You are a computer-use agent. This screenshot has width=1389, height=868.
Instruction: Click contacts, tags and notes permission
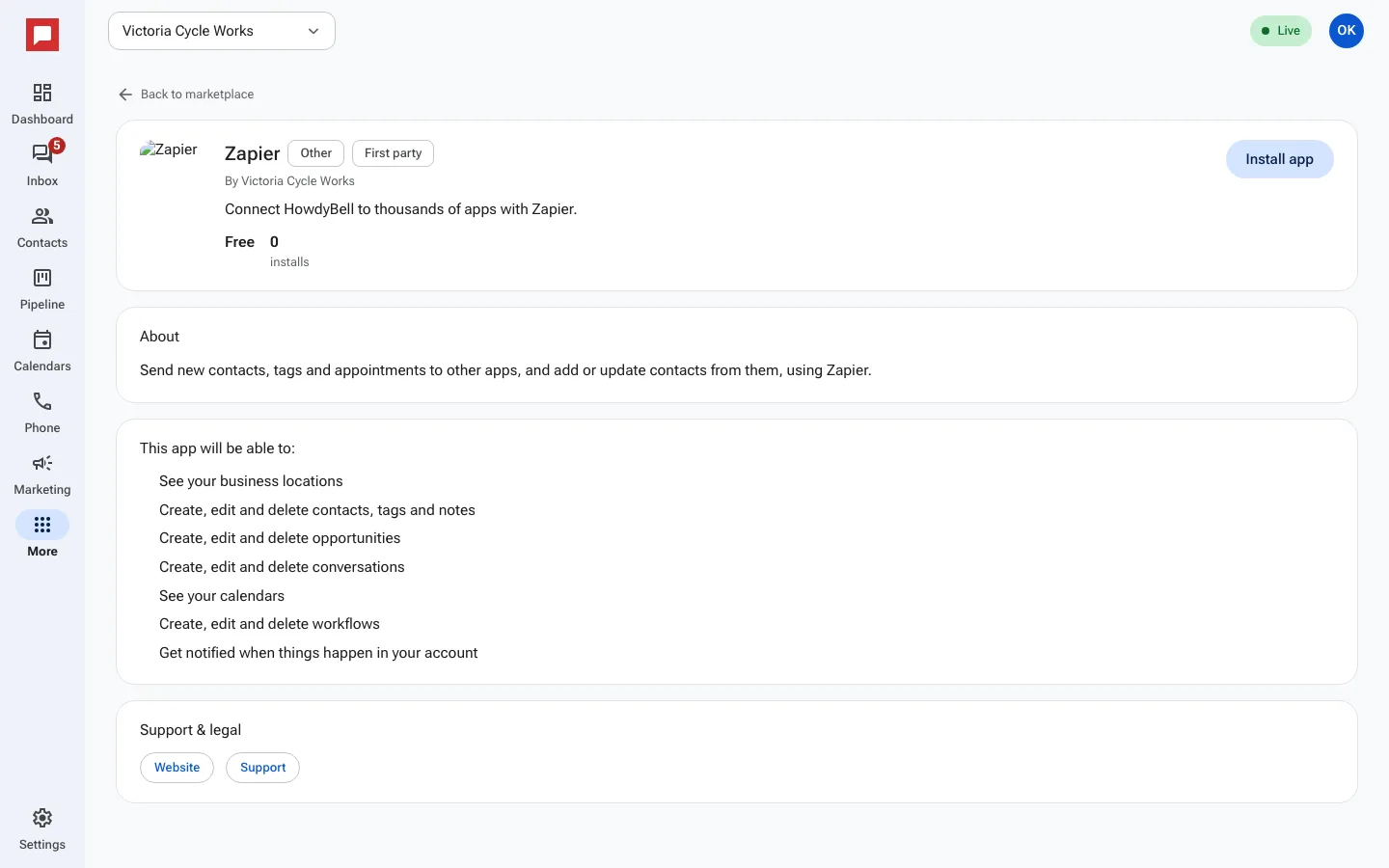pyautogui.click(x=317, y=510)
